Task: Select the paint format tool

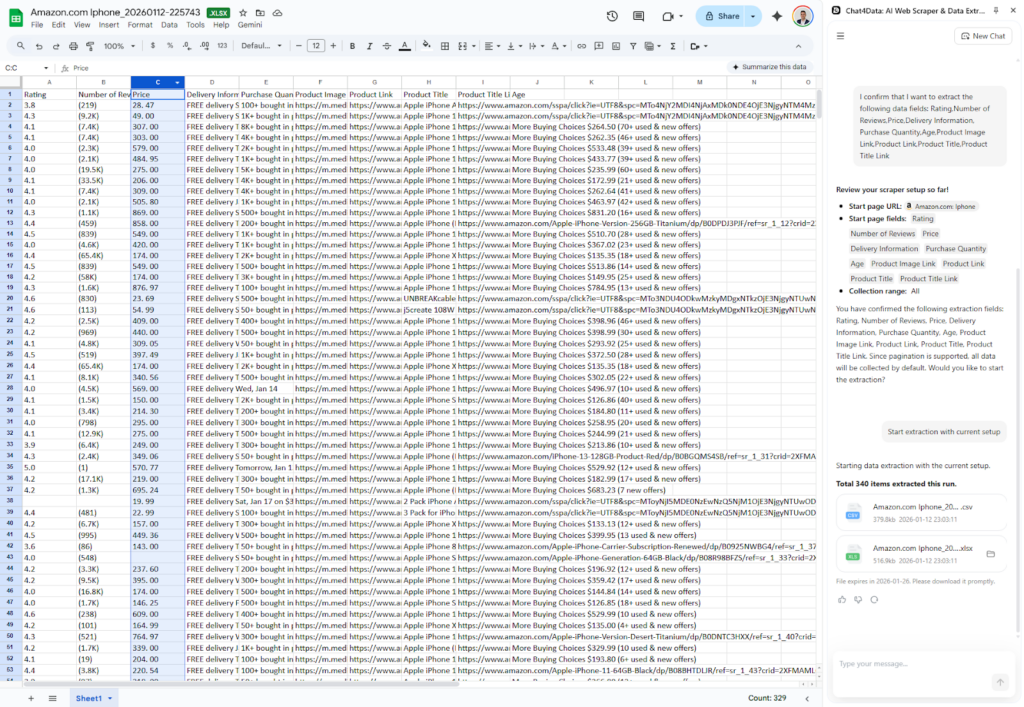Action: 89,46
